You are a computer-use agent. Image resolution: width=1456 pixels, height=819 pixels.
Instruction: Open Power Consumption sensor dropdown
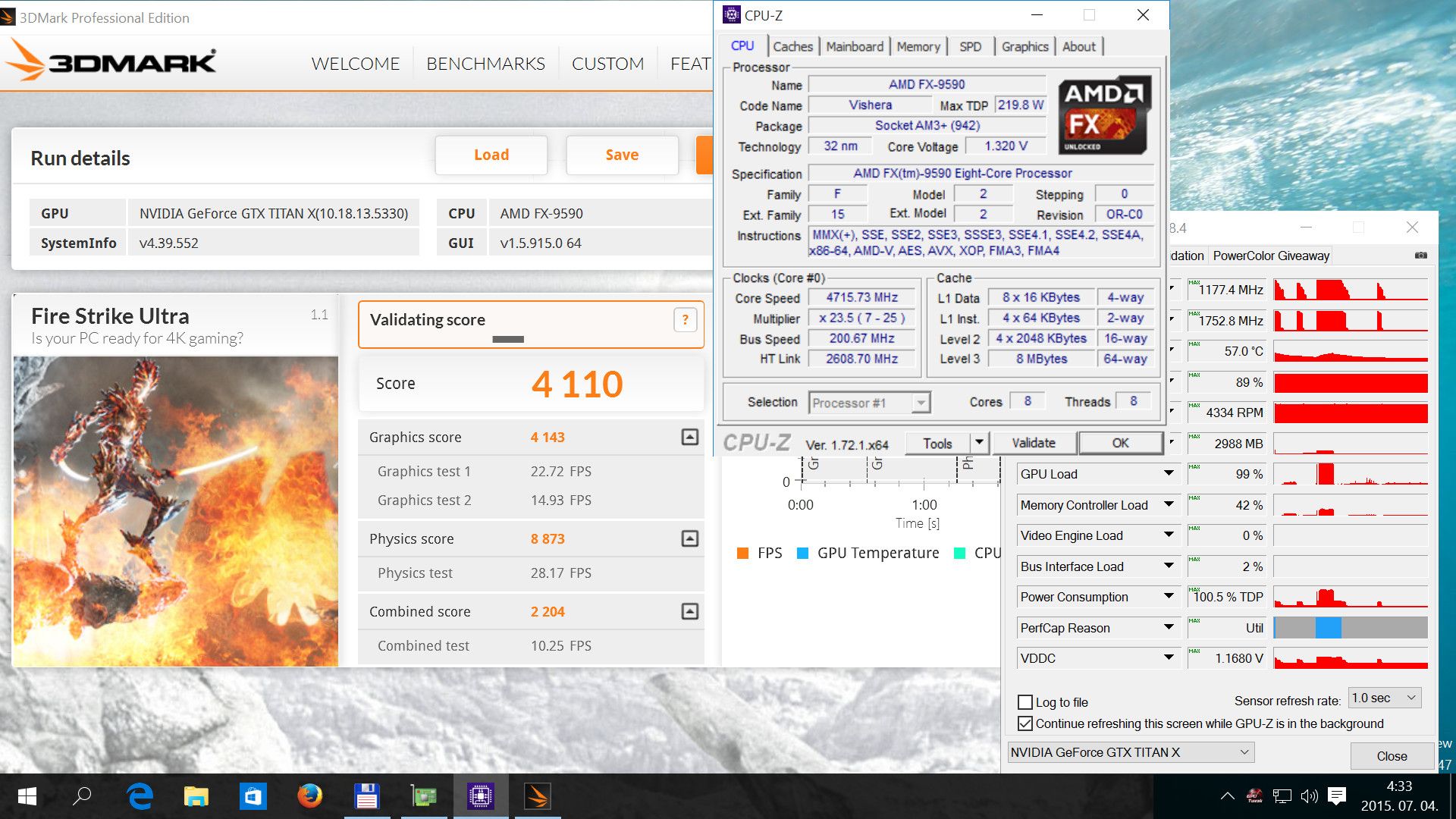(x=1169, y=597)
